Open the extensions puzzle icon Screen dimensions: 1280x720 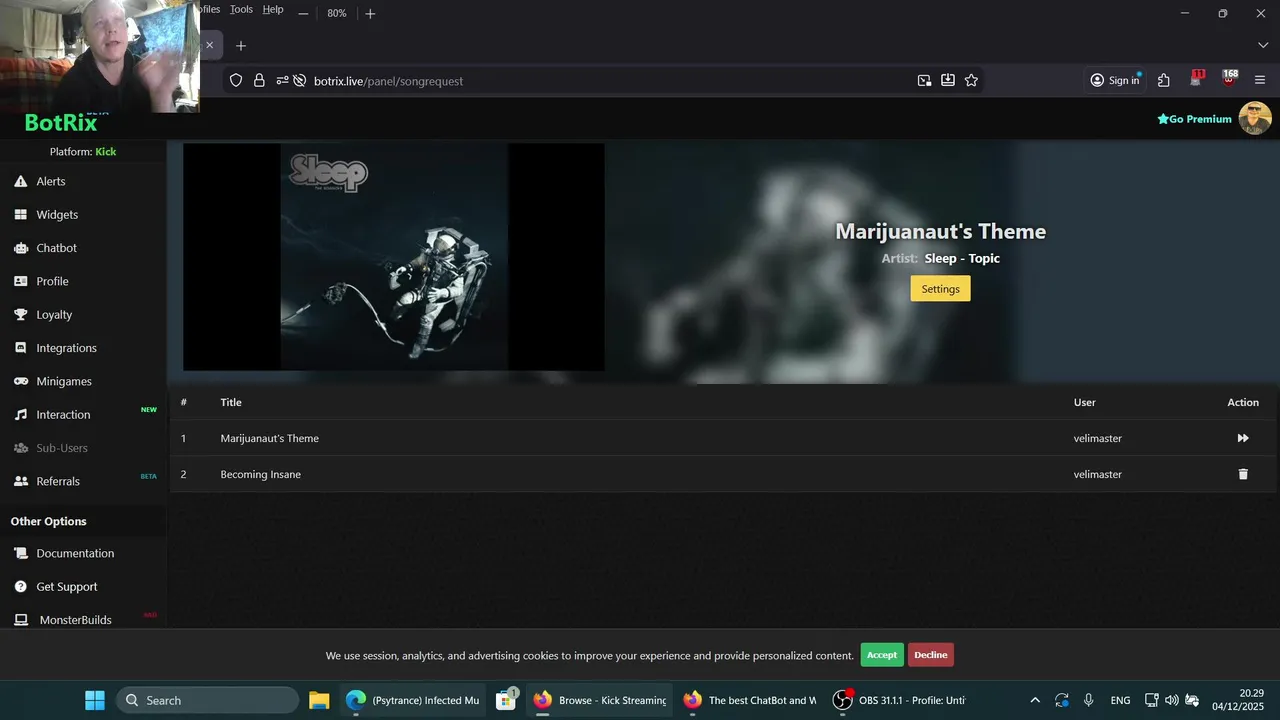[1164, 80]
